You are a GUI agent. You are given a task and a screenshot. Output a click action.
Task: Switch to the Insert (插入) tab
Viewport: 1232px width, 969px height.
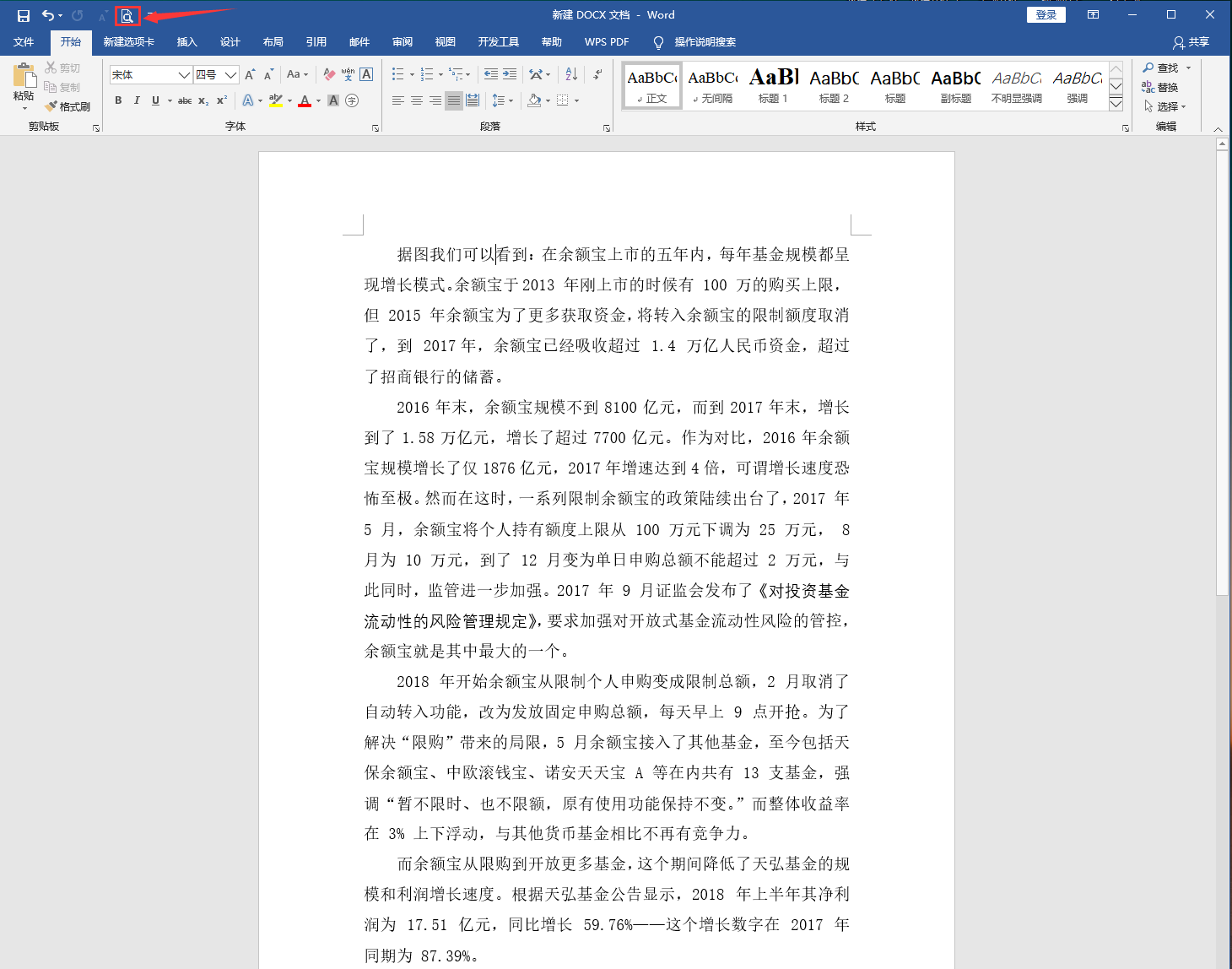[186, 42]
